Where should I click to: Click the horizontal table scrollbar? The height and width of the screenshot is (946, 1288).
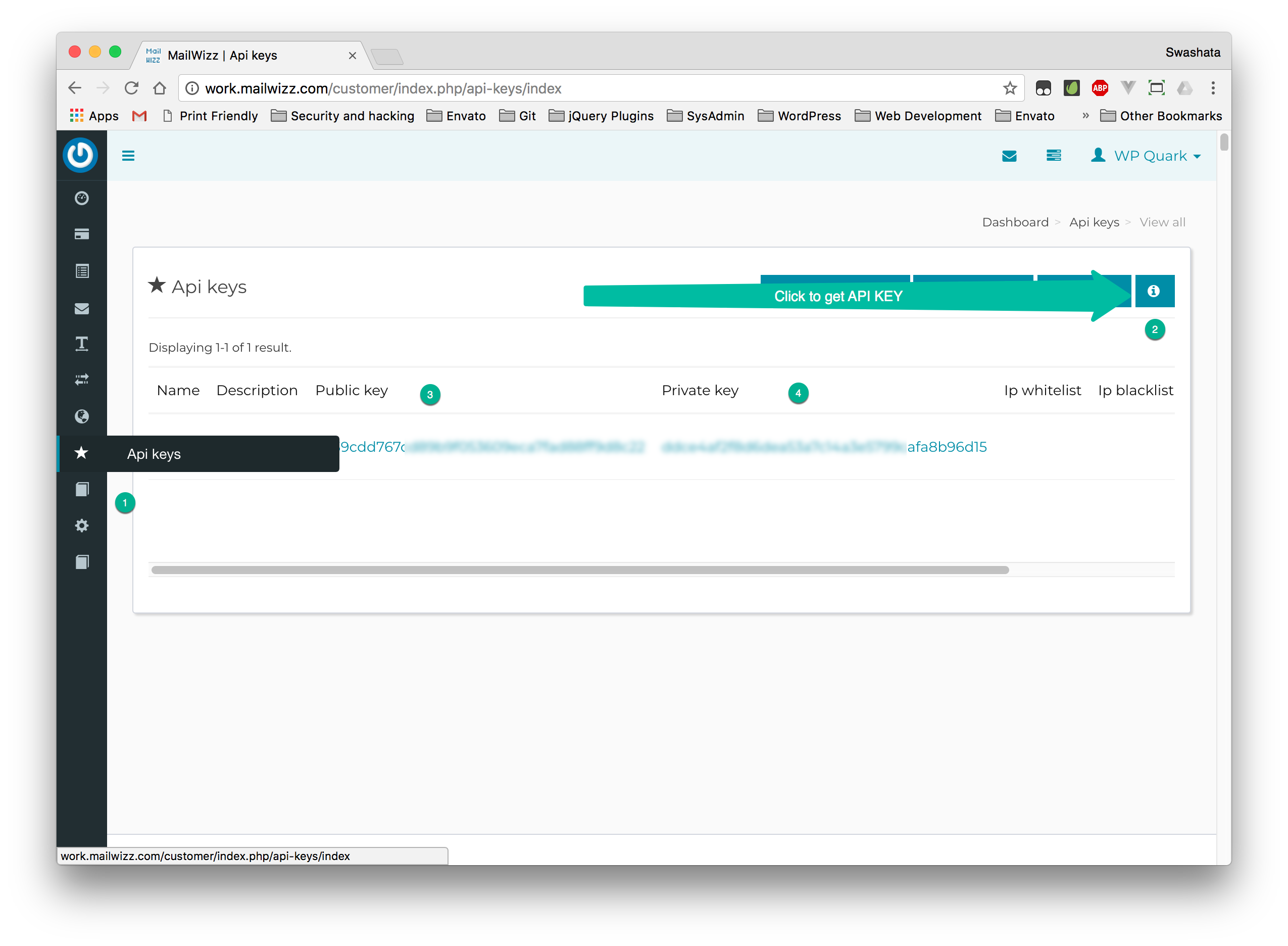tap(580, 570)
